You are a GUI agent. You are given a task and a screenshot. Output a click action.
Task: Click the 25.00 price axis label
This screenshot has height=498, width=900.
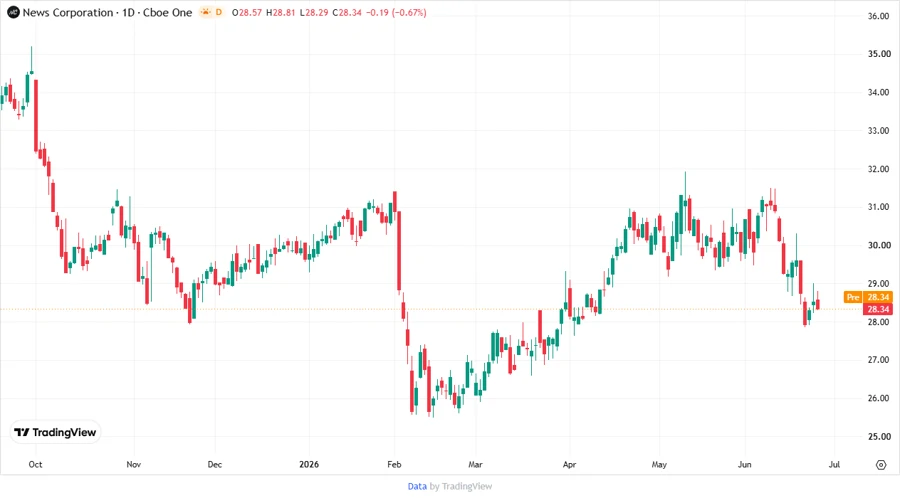pos(879,437)
